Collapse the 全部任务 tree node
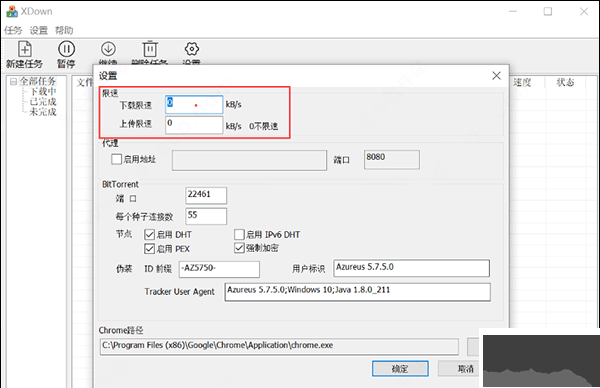The width and height of the screenshot is (600, 388). (13, 81)
